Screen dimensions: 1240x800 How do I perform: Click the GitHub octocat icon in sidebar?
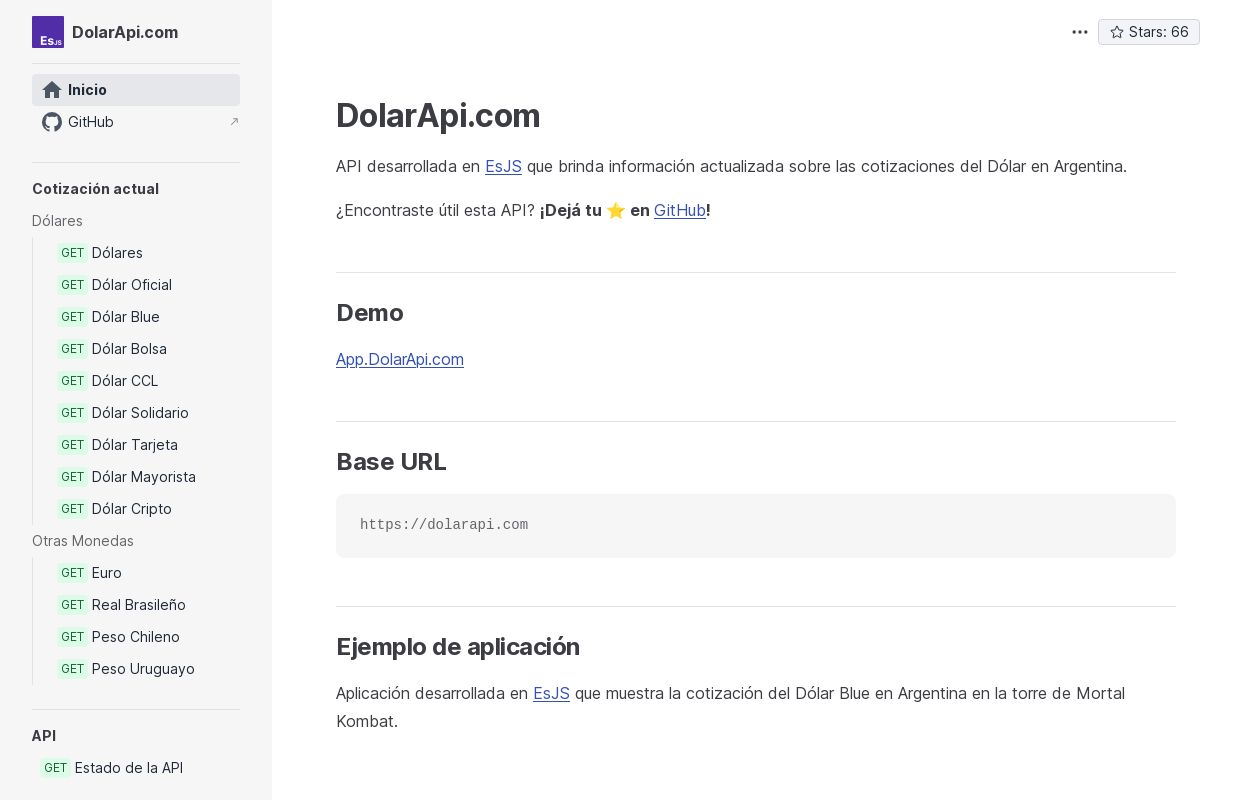[x=52, y=122]
